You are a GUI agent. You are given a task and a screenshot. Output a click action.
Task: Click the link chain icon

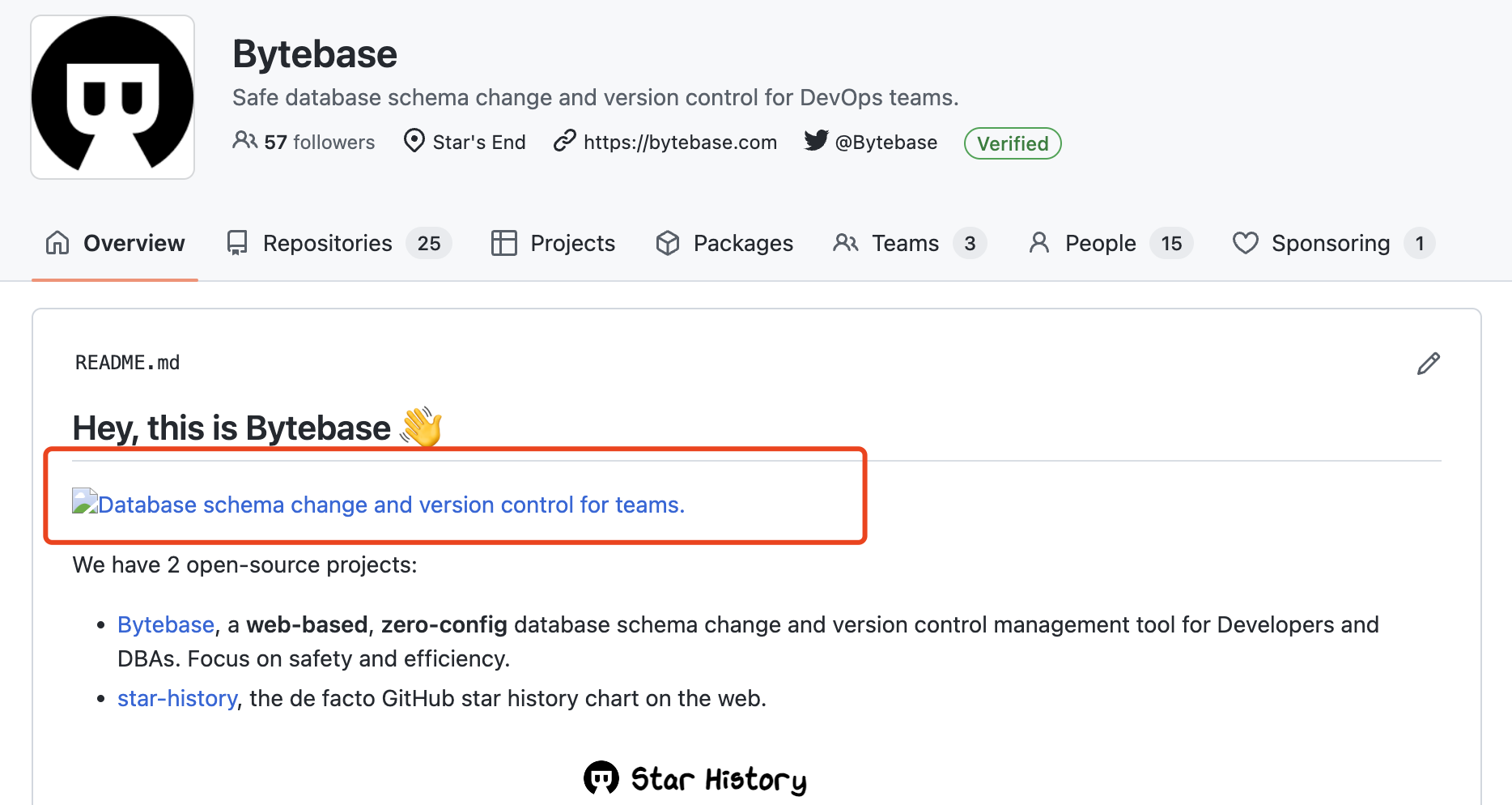click(x=564, y=141)
